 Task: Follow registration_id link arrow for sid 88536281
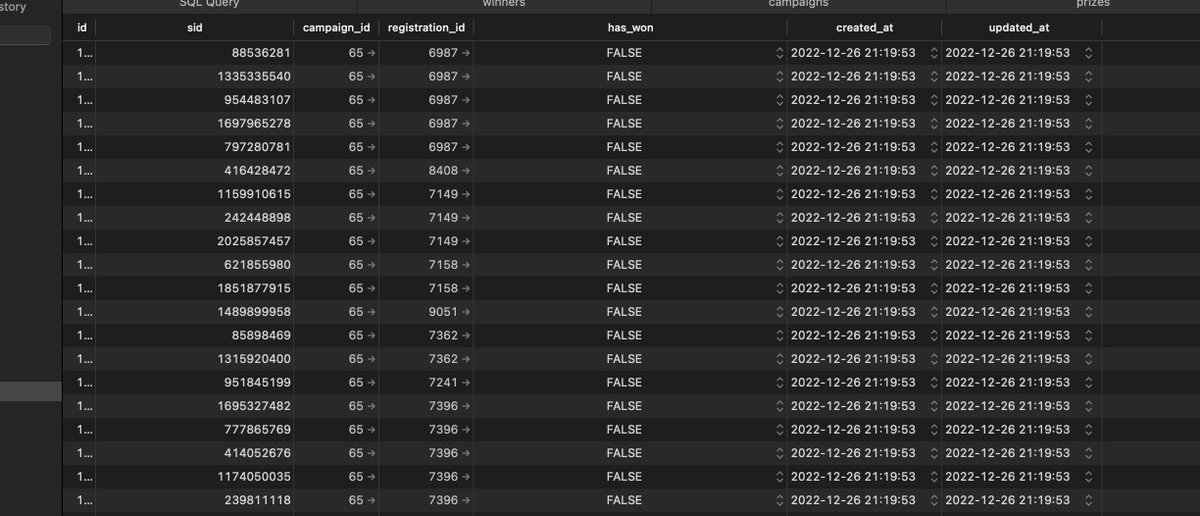click(466, 52)
